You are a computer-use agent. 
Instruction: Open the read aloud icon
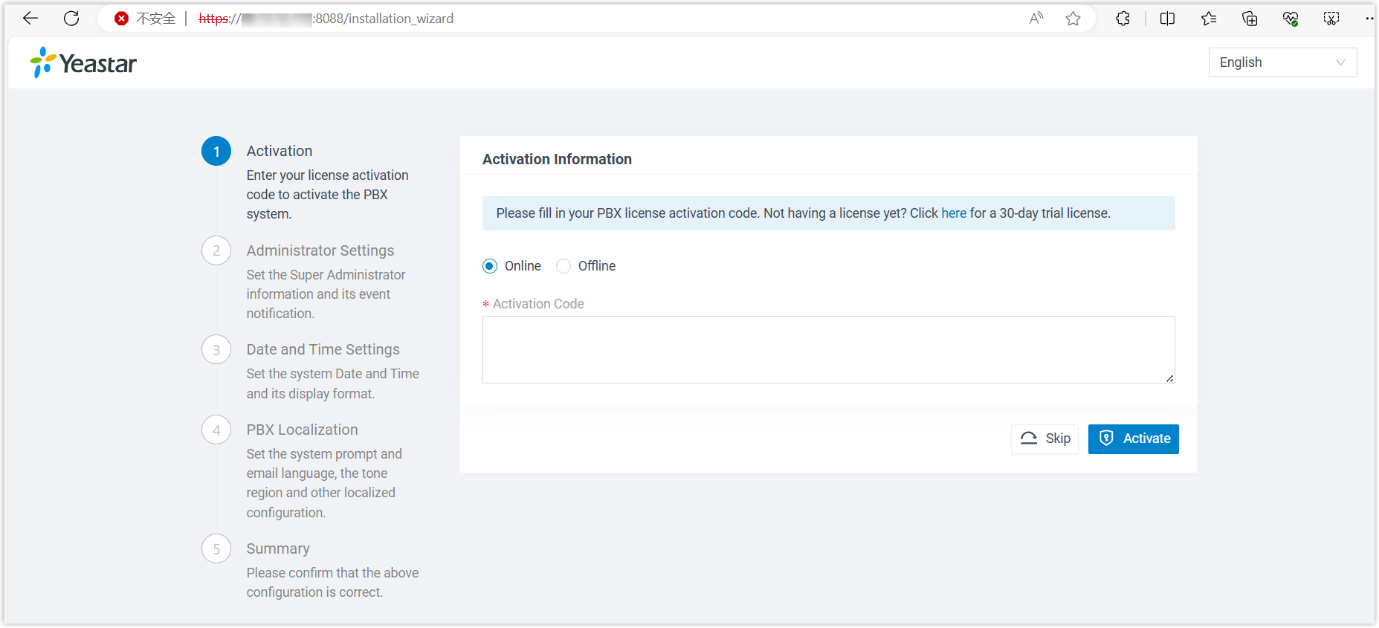[1037, 18]
